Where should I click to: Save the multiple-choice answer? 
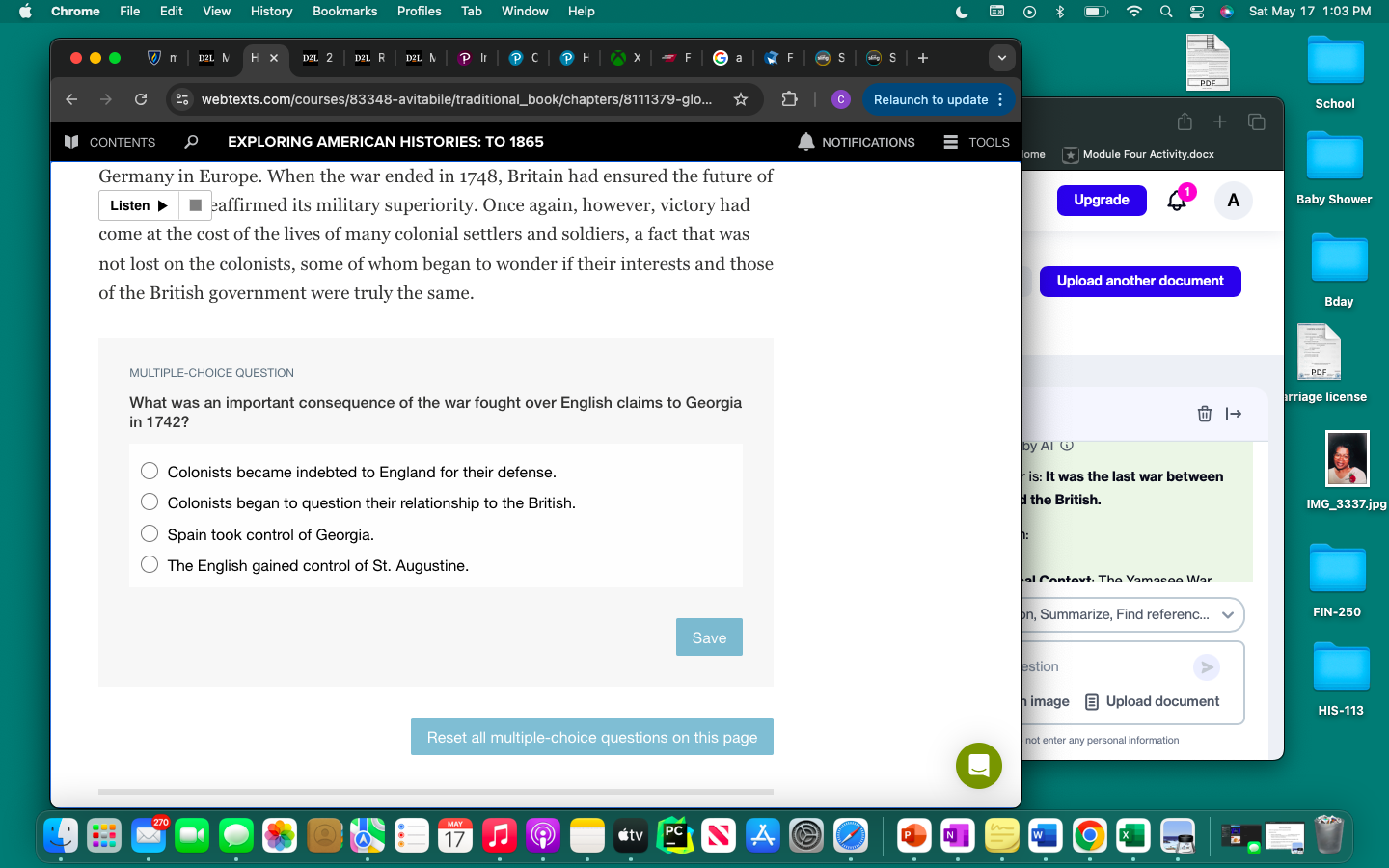(709, 637)
